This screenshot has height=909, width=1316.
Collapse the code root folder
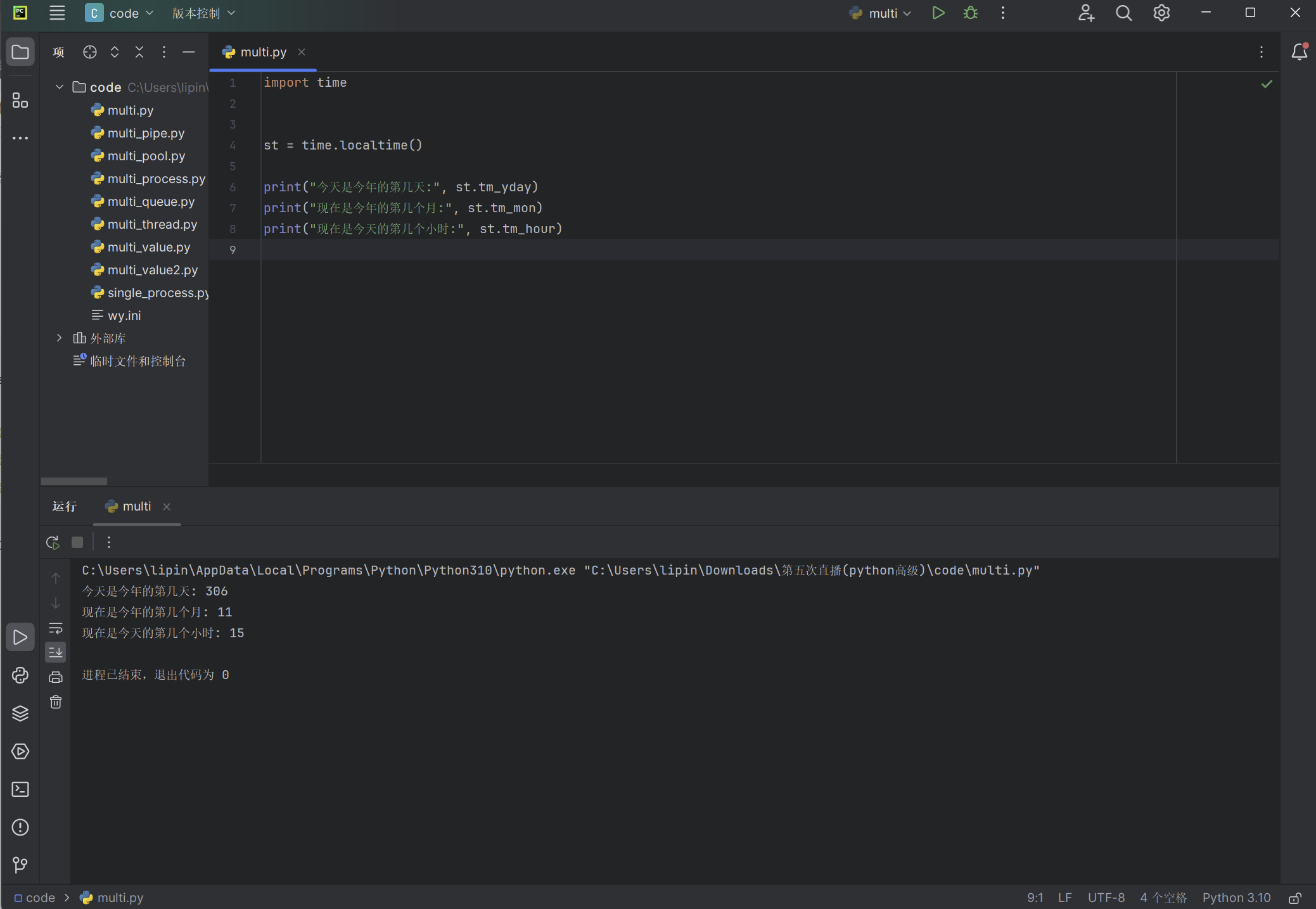[x=60, y=87]
